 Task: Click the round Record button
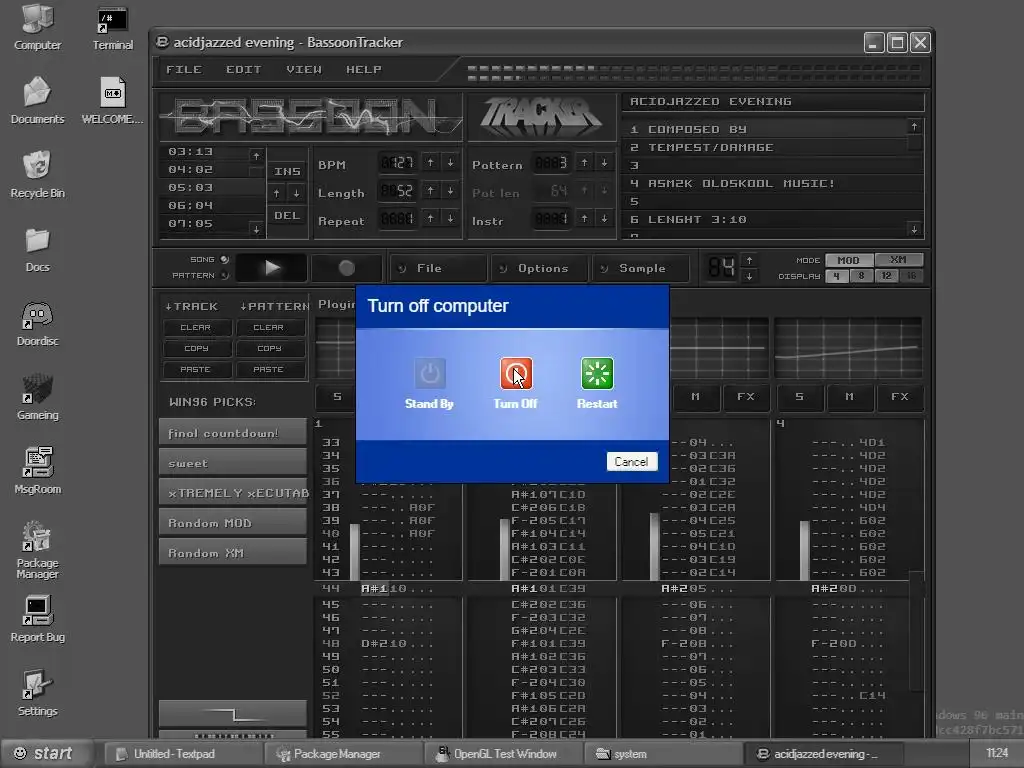coord(347,268)
